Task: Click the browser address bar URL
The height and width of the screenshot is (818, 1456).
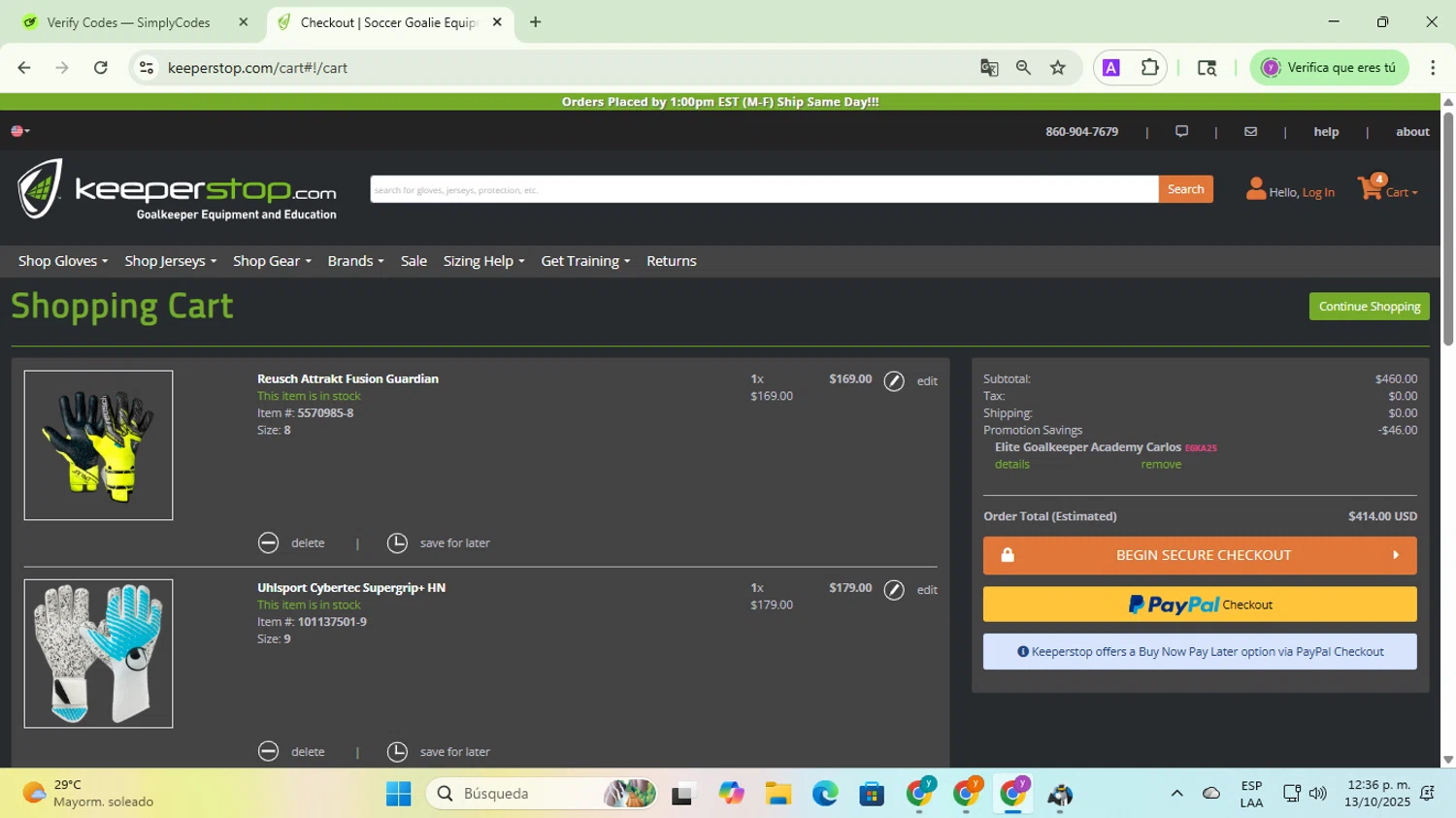Action: [x=257, y=68]
